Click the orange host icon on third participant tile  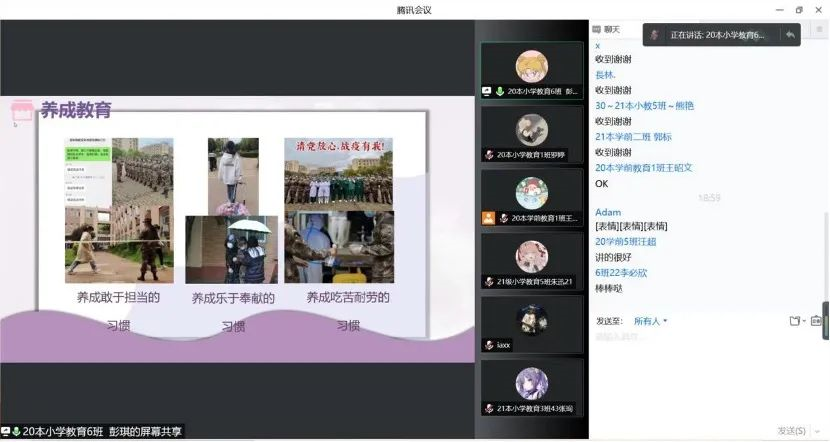[x=488, y=218]
